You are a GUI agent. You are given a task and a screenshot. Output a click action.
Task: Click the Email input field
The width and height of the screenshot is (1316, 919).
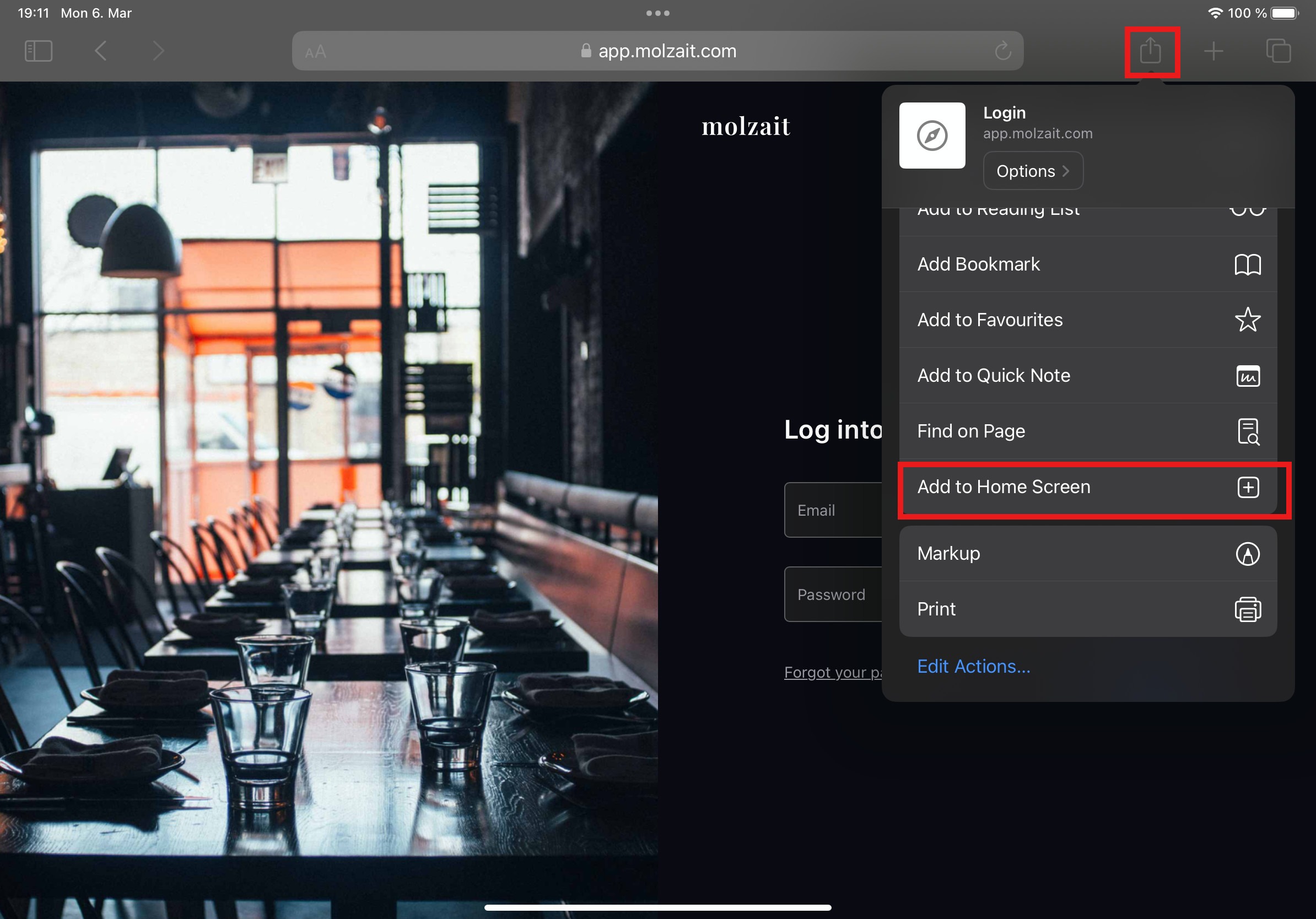pos(833,510)
